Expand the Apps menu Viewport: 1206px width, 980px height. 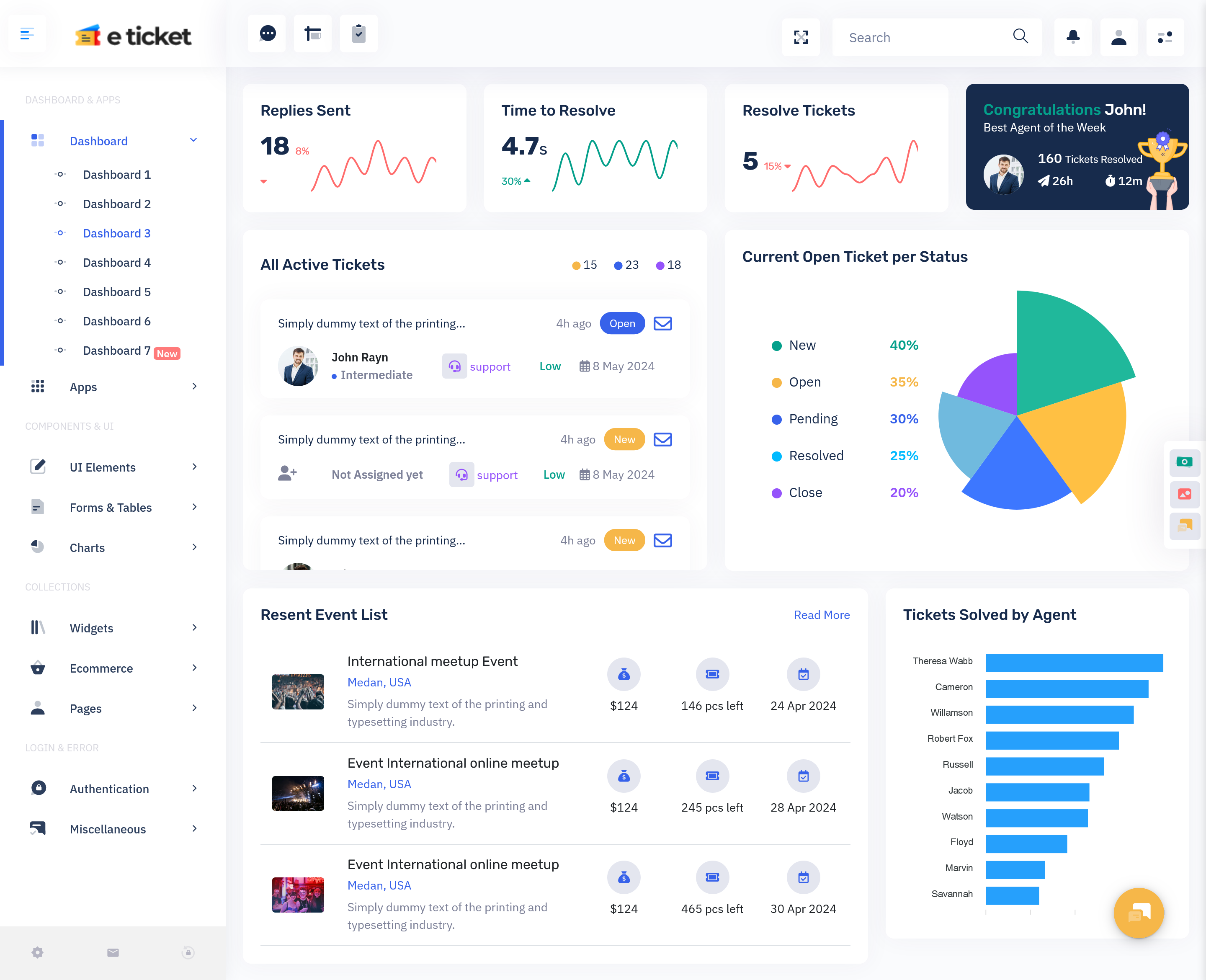tap(113, 387)
